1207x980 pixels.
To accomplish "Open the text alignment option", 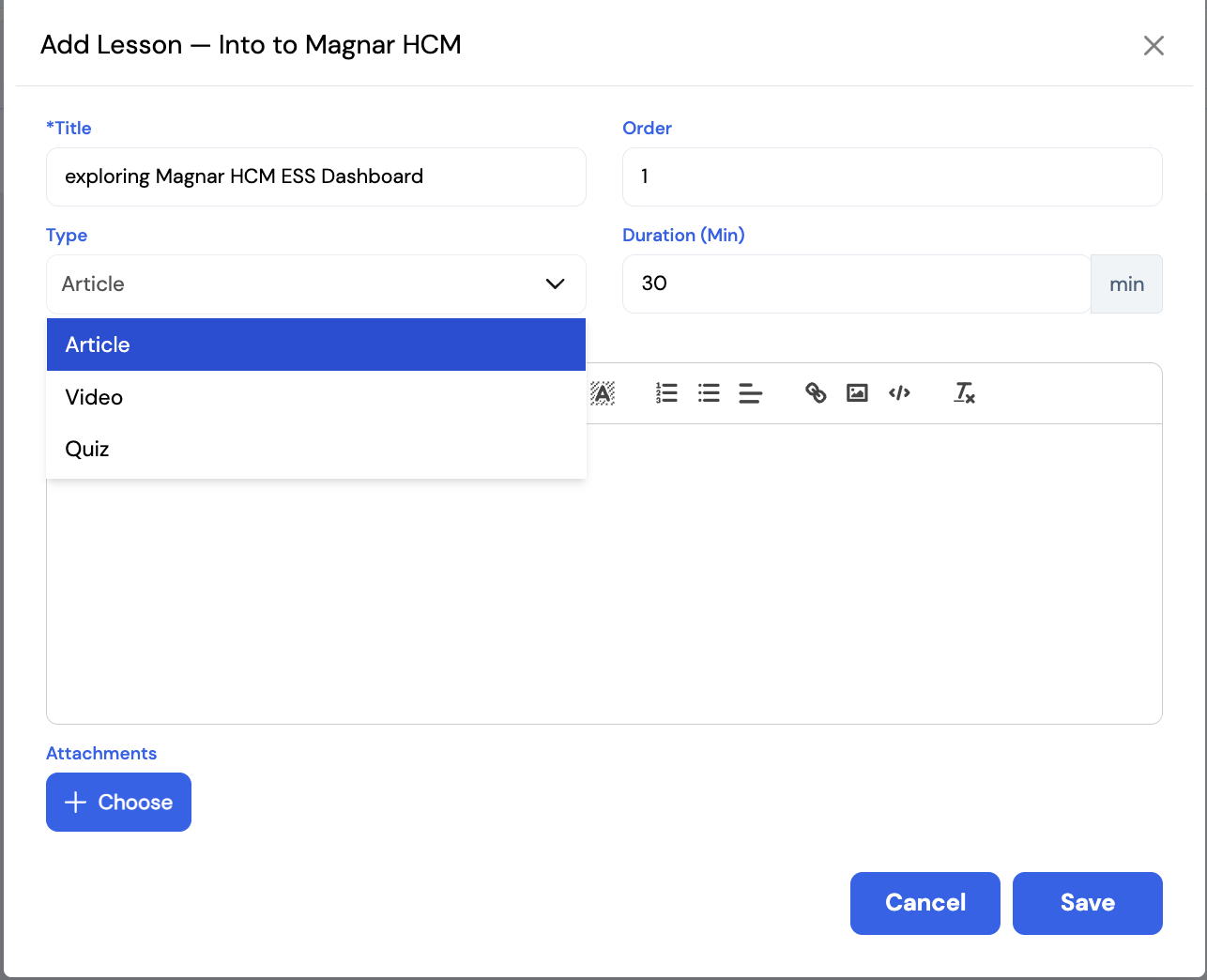I will (x=750, y=393).
